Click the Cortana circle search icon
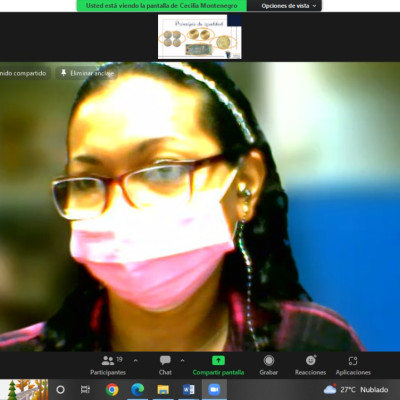Screen dimensions: 400x400 (60, 389)
